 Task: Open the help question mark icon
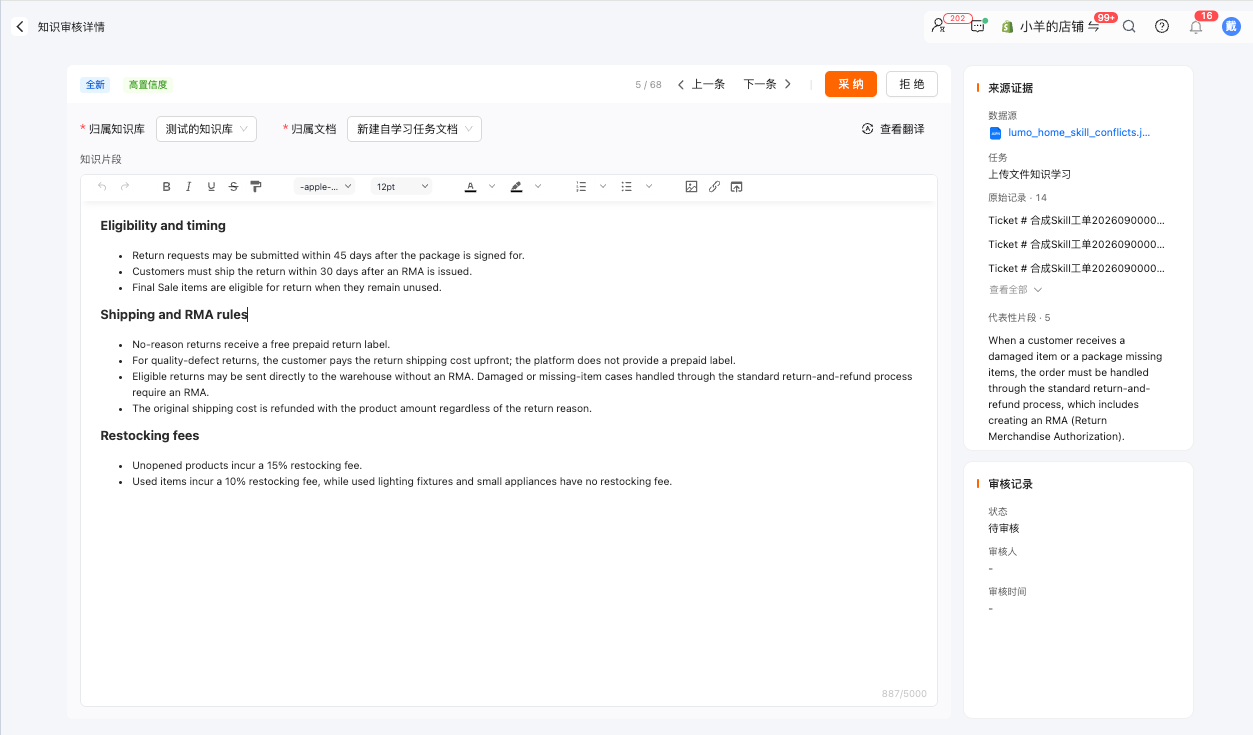click(1162, 27)
